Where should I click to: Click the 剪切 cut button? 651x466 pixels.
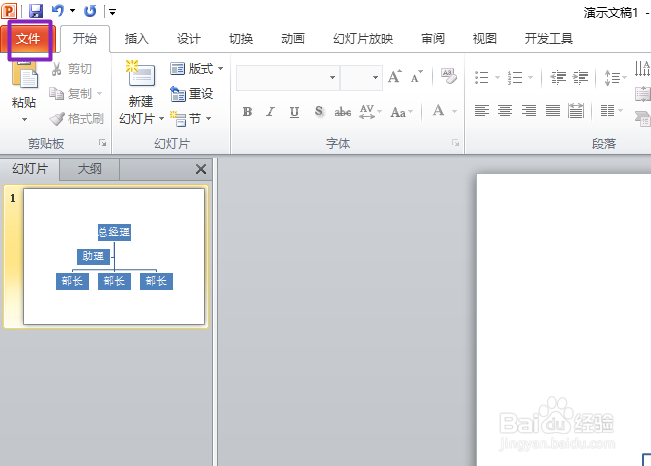click(x=71, y=69)
